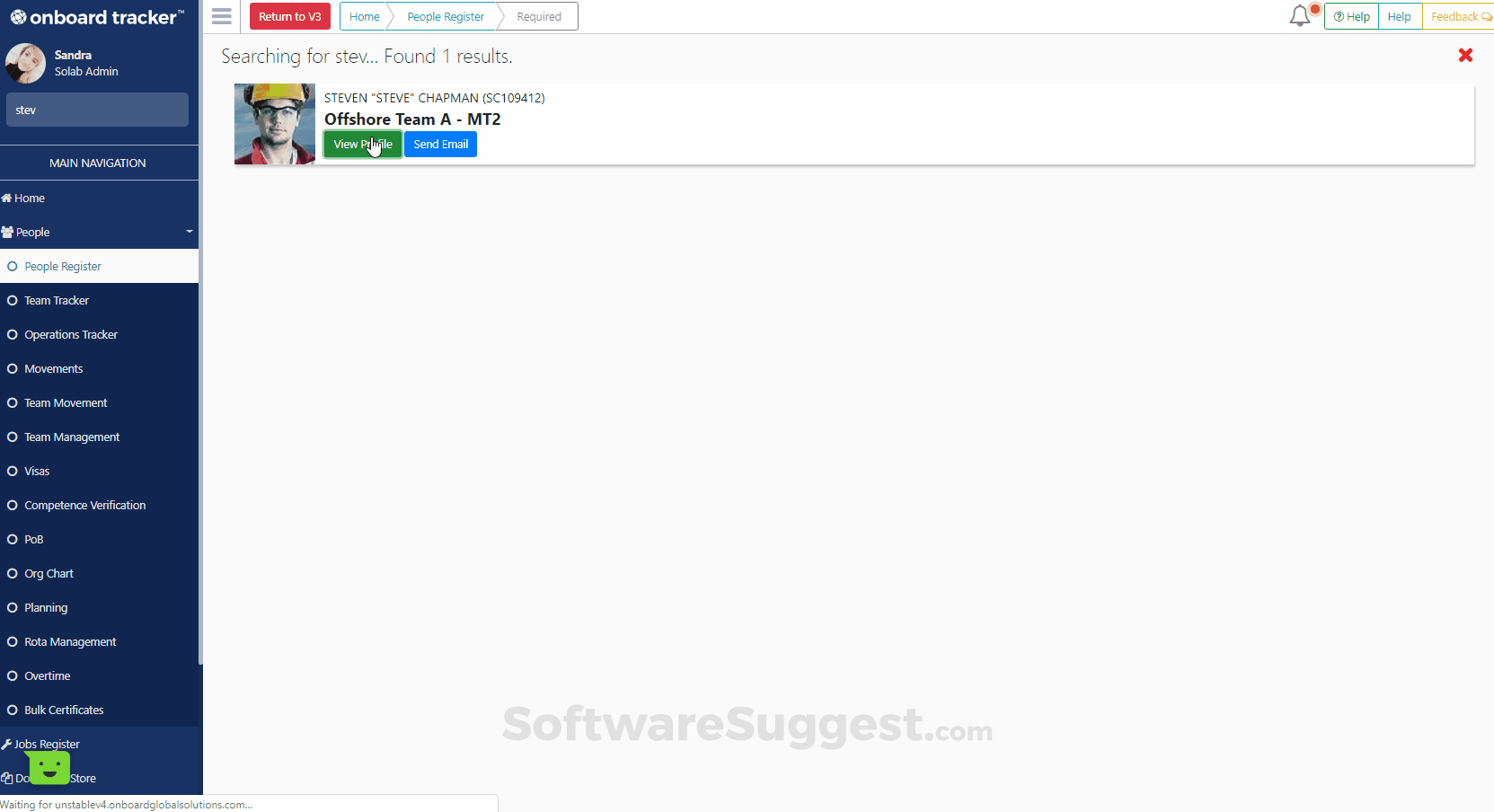Open Home in main navigation
The width and height of the screenshot is (1494, 812).
[99, 198]
